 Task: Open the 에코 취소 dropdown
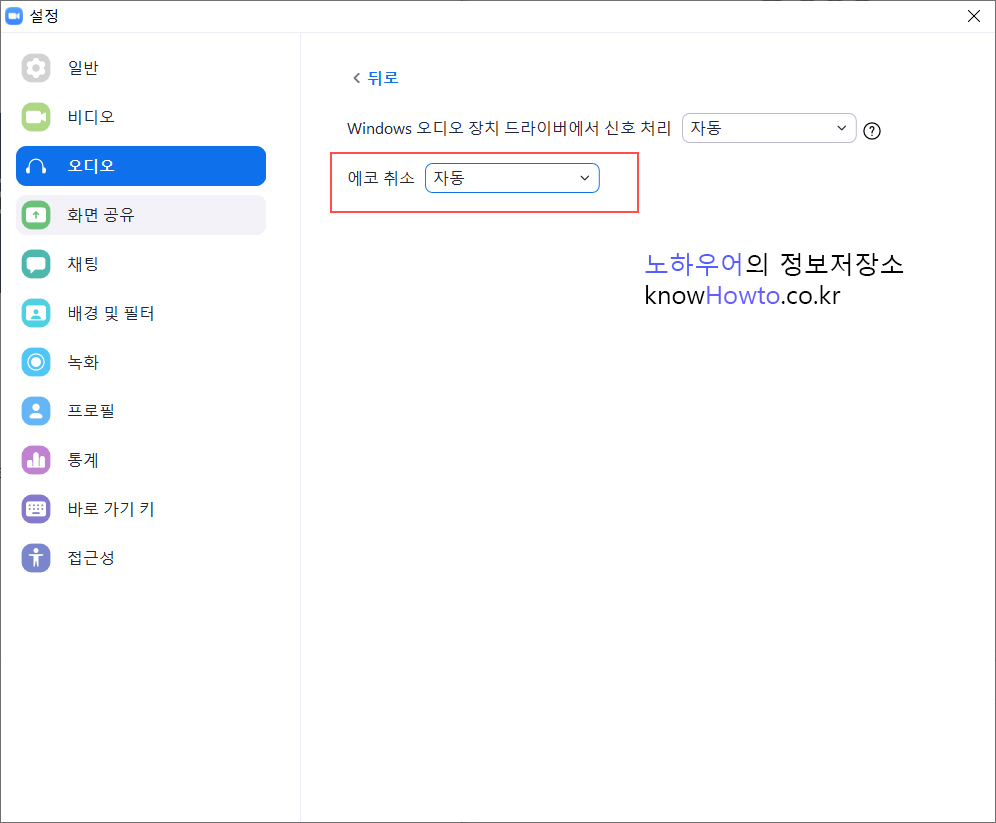coord(512,178)
